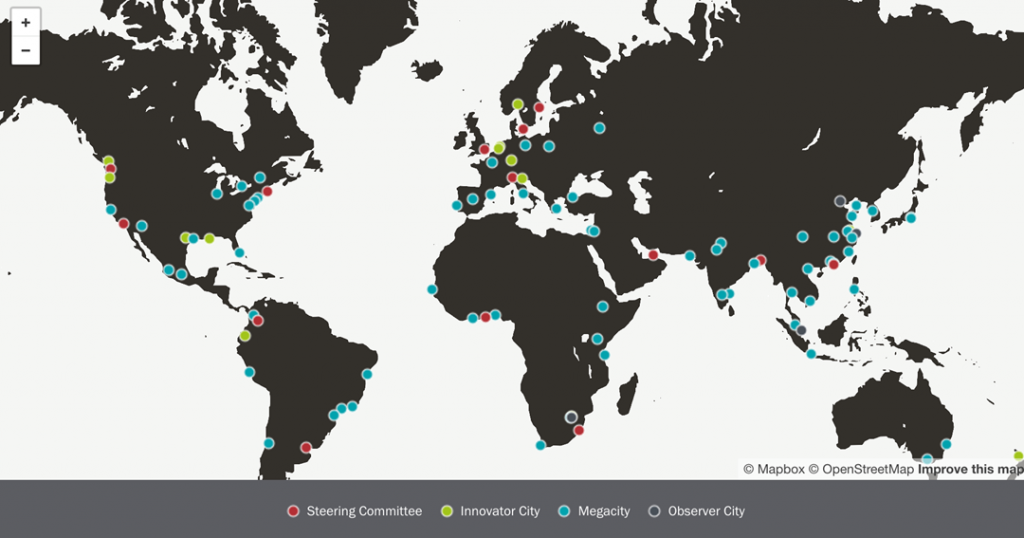Click the teal marker in Pakistan
Viewport: 1024px width, 538px height.
click(x=690, y=256)
